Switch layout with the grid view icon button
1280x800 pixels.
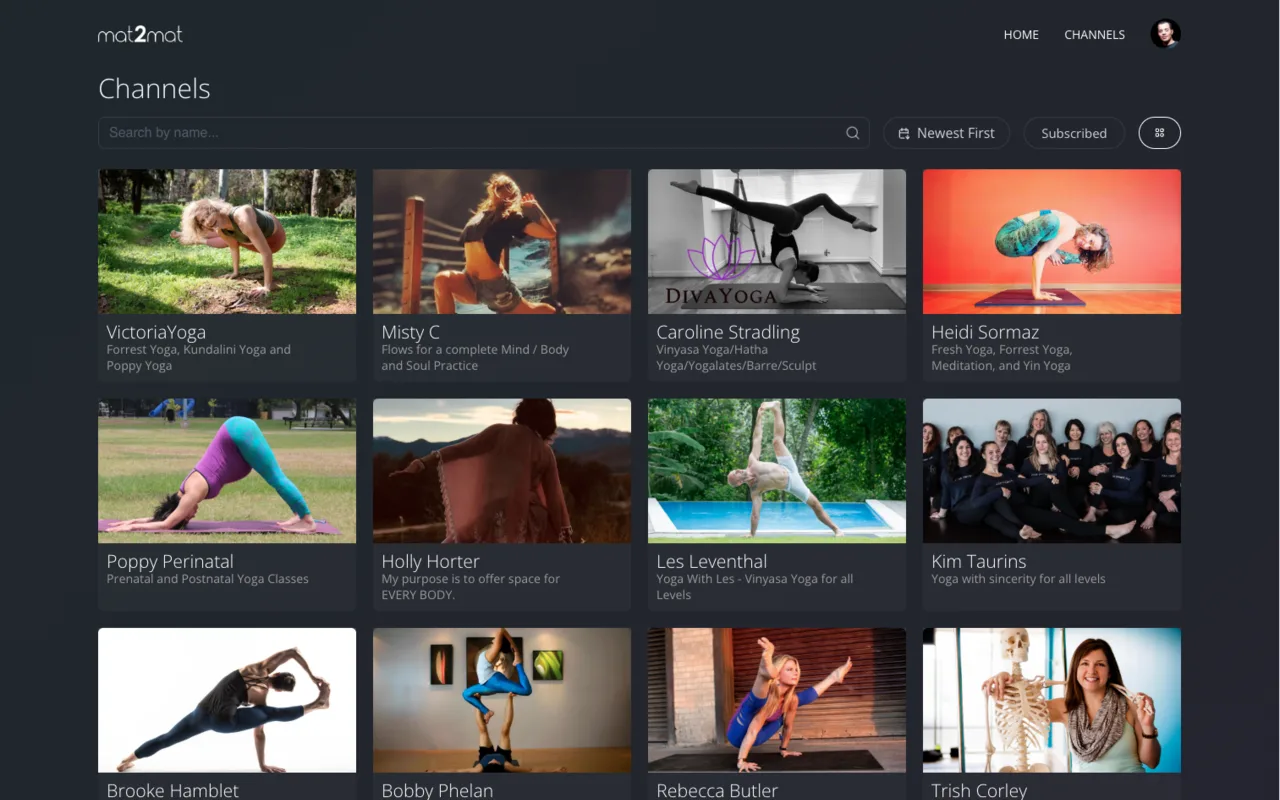pos(1160,133)
